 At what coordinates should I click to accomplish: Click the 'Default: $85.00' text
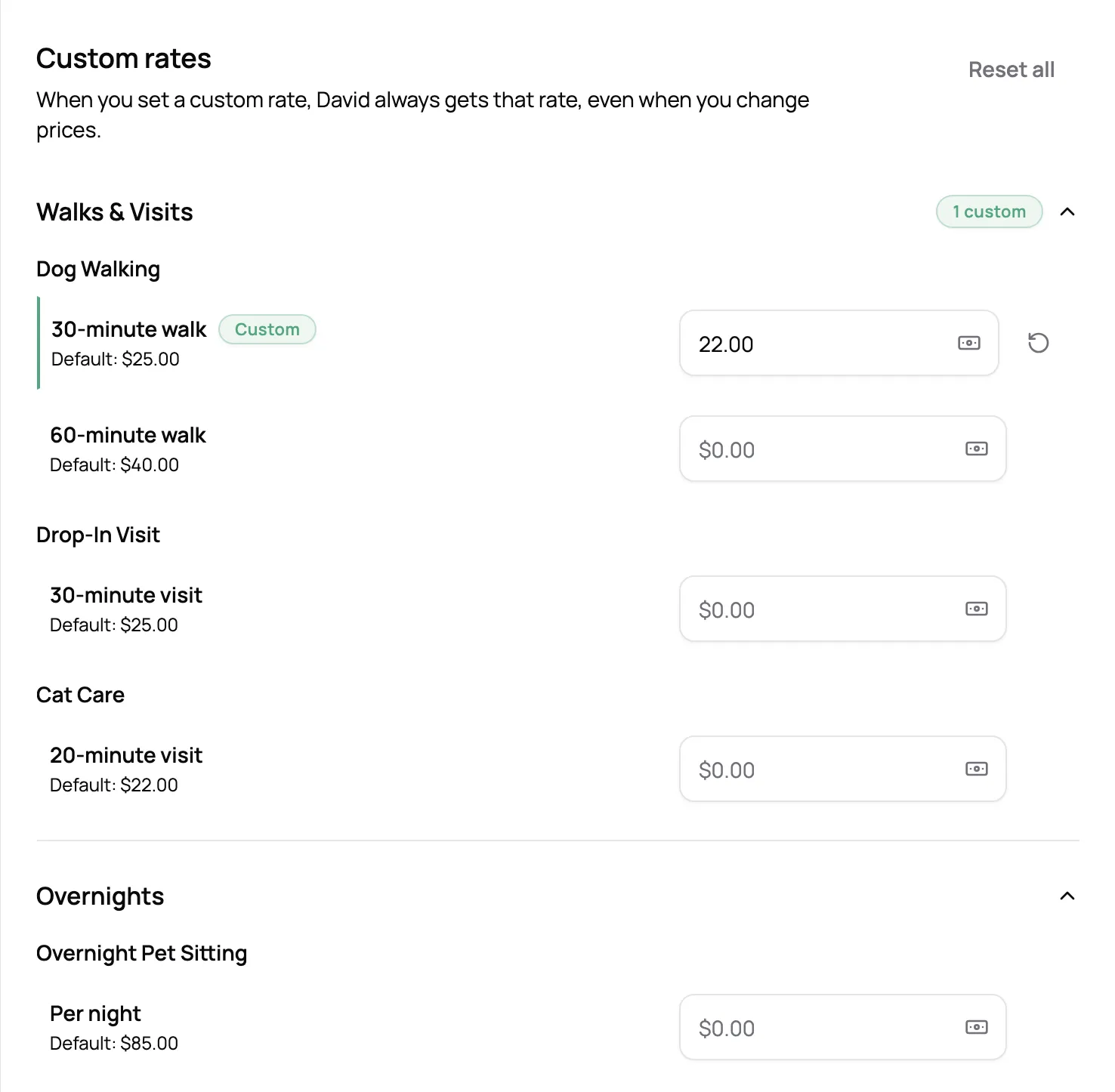point(114,1044)
